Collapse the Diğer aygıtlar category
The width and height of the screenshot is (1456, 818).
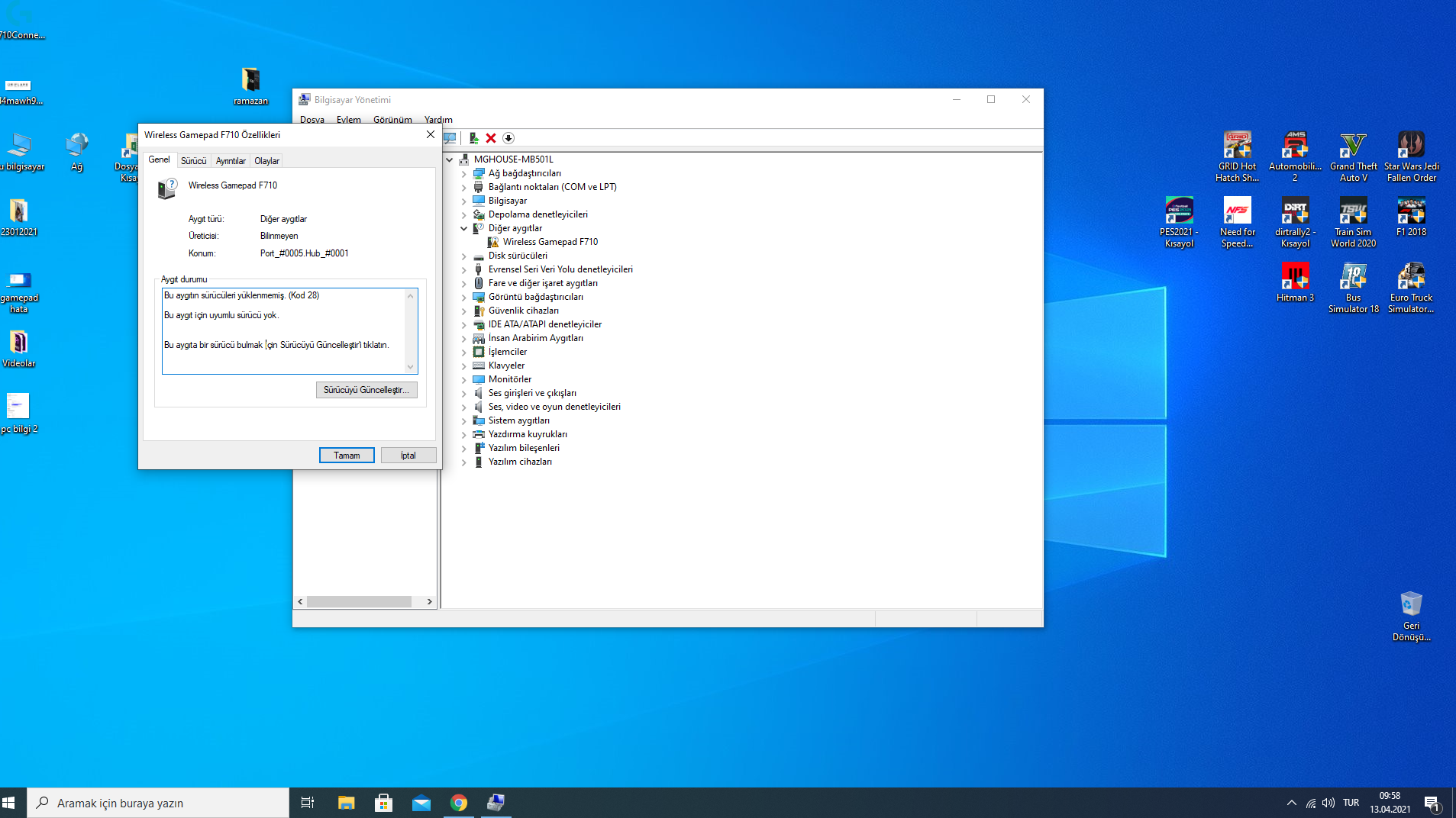[463, 228]
